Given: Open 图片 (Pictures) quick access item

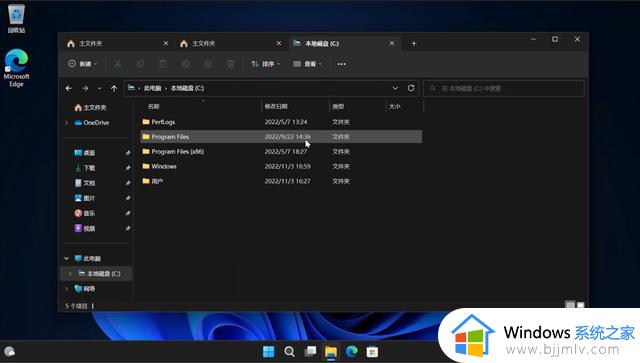Looking at the screenshot, I should (84, 198).
